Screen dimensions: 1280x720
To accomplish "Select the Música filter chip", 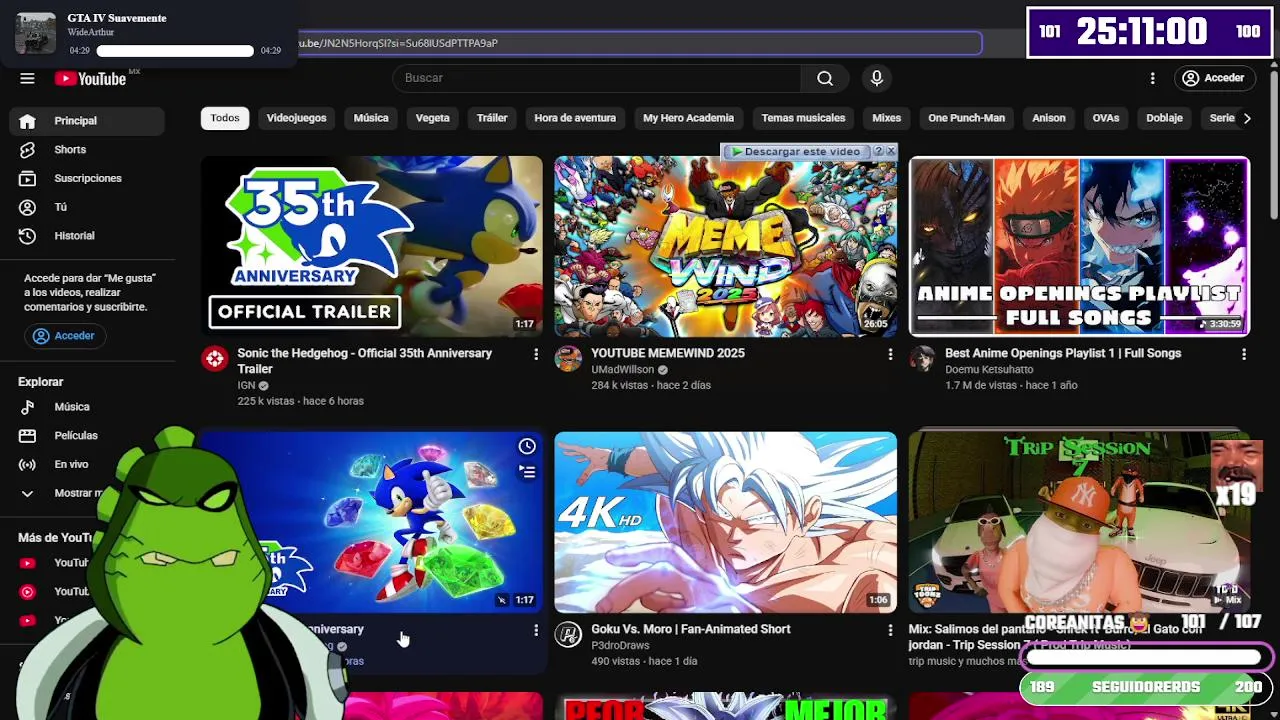I will click(371, 118).
